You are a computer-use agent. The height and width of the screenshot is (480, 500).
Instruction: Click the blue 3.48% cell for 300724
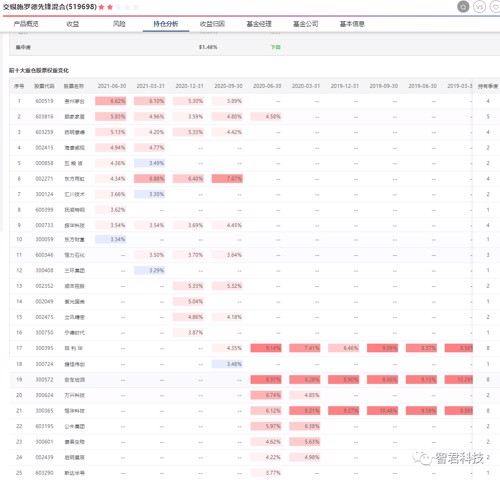click(x=227, y=364)
